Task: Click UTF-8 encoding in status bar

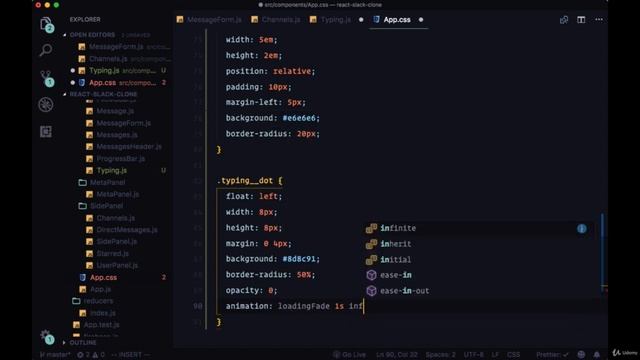Action: pos(473,355)
